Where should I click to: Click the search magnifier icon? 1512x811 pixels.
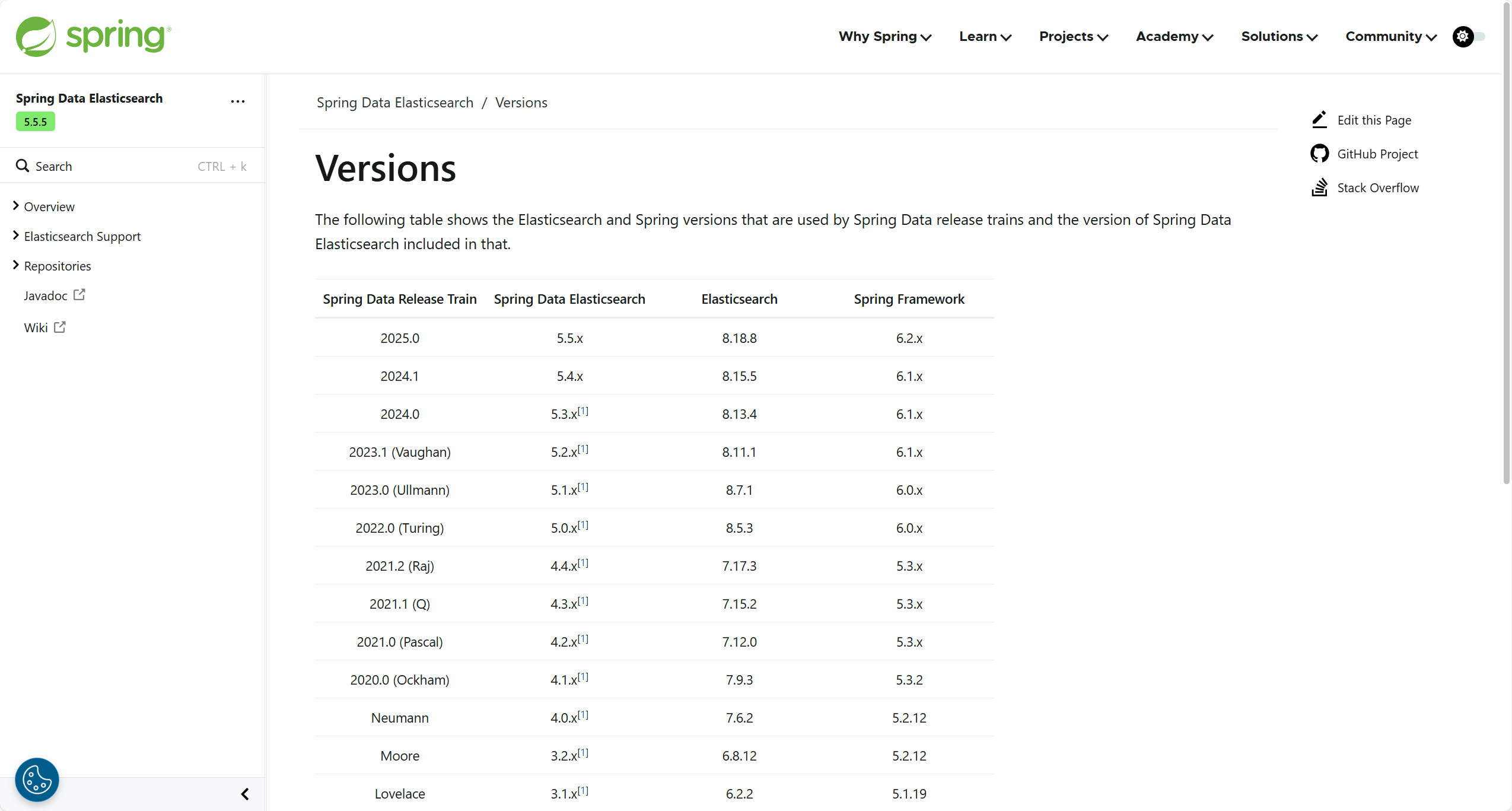[x=23, y=166]
